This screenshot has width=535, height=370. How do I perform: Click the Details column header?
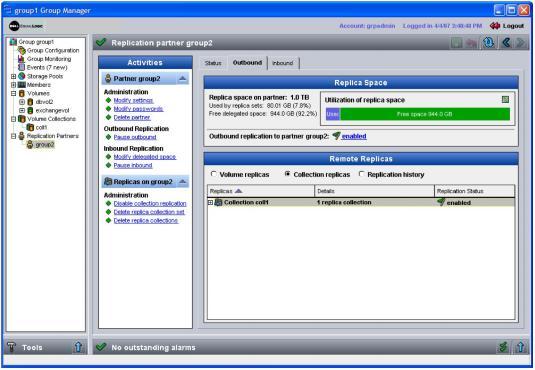[374, 191]
